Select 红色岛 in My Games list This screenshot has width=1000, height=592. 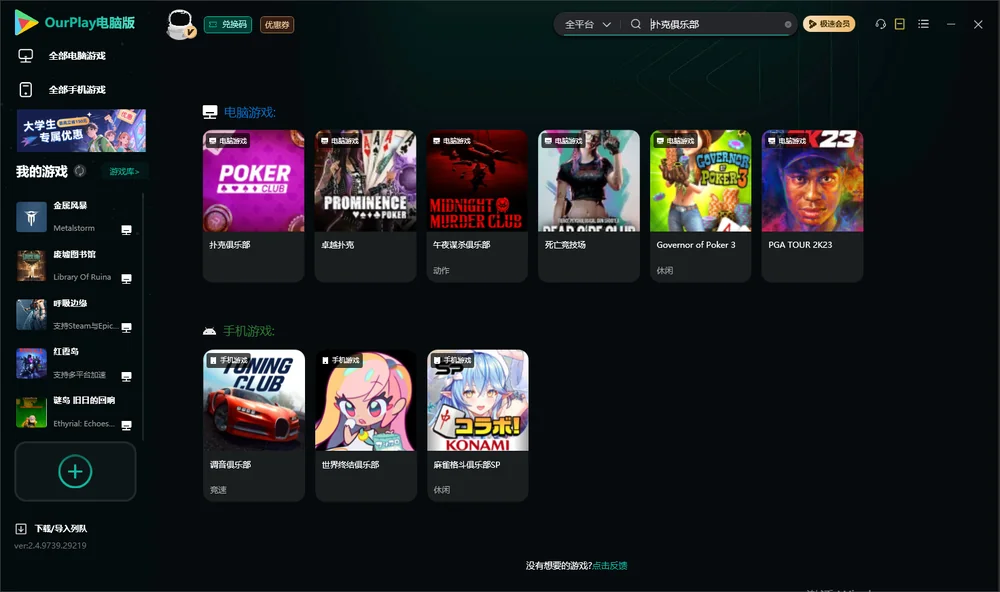tap(74, 364)
